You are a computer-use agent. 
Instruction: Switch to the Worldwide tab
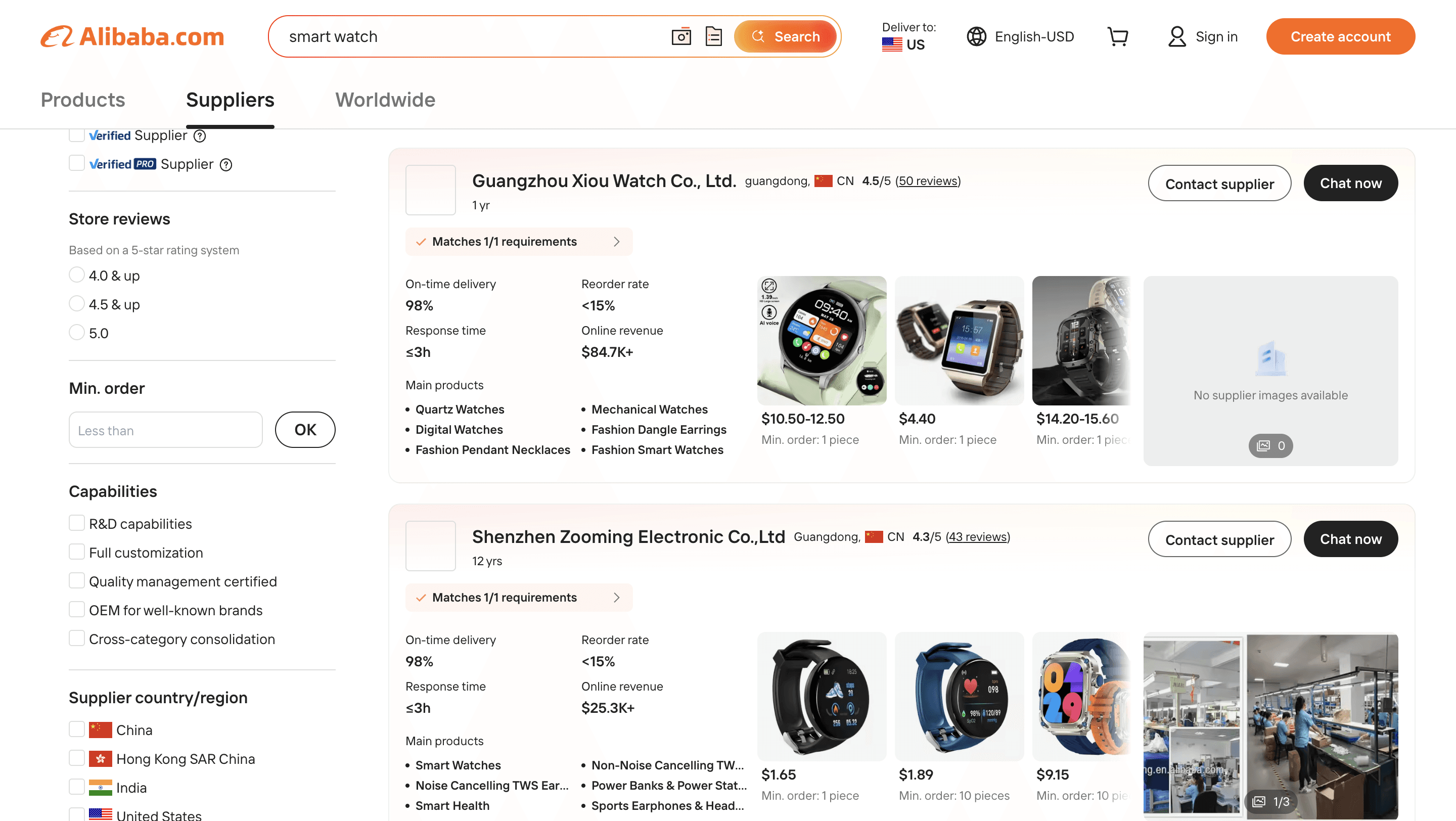coord(385,100)
